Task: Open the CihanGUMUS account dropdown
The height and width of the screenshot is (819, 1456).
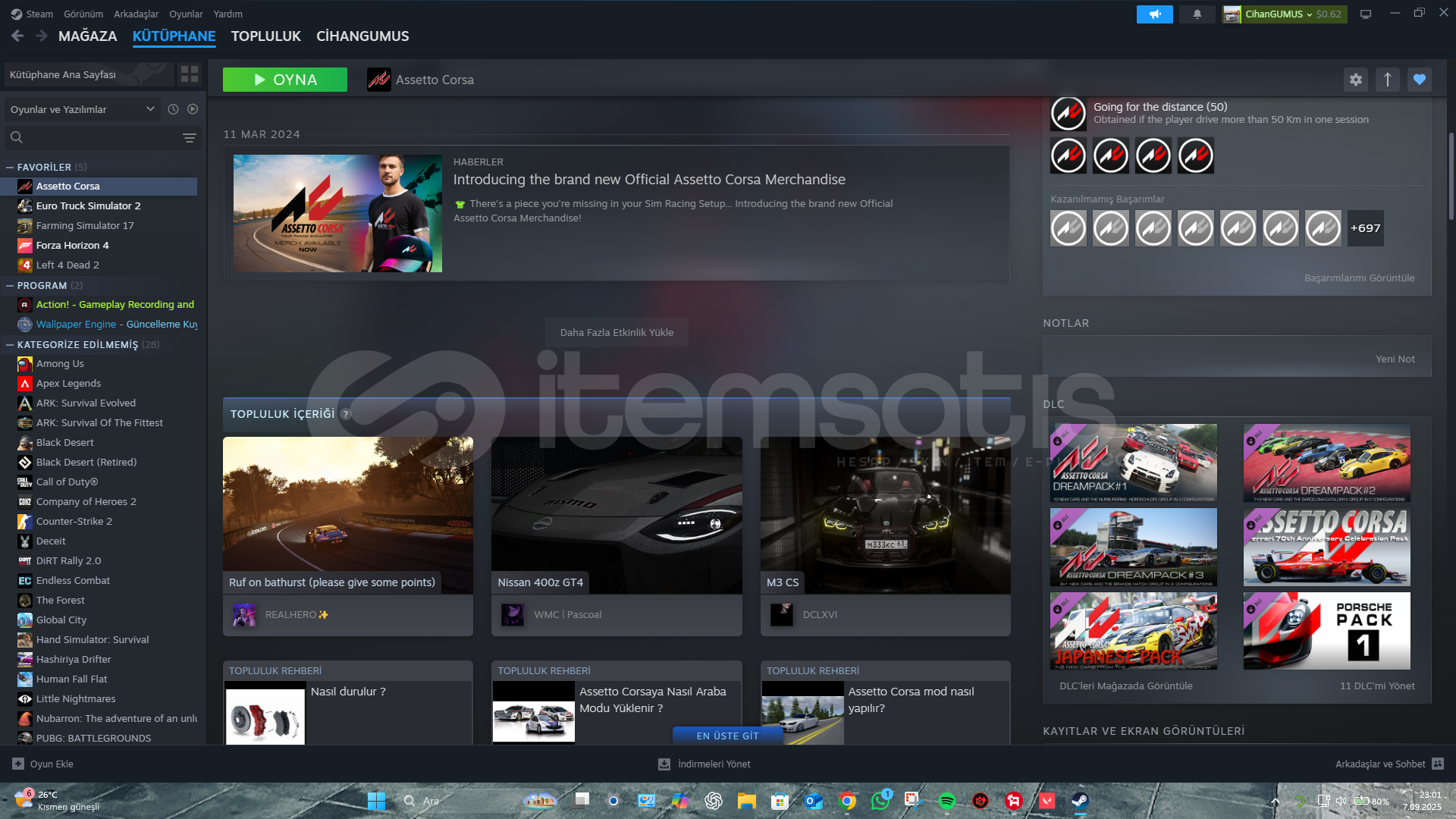Action: point(1285,14)
